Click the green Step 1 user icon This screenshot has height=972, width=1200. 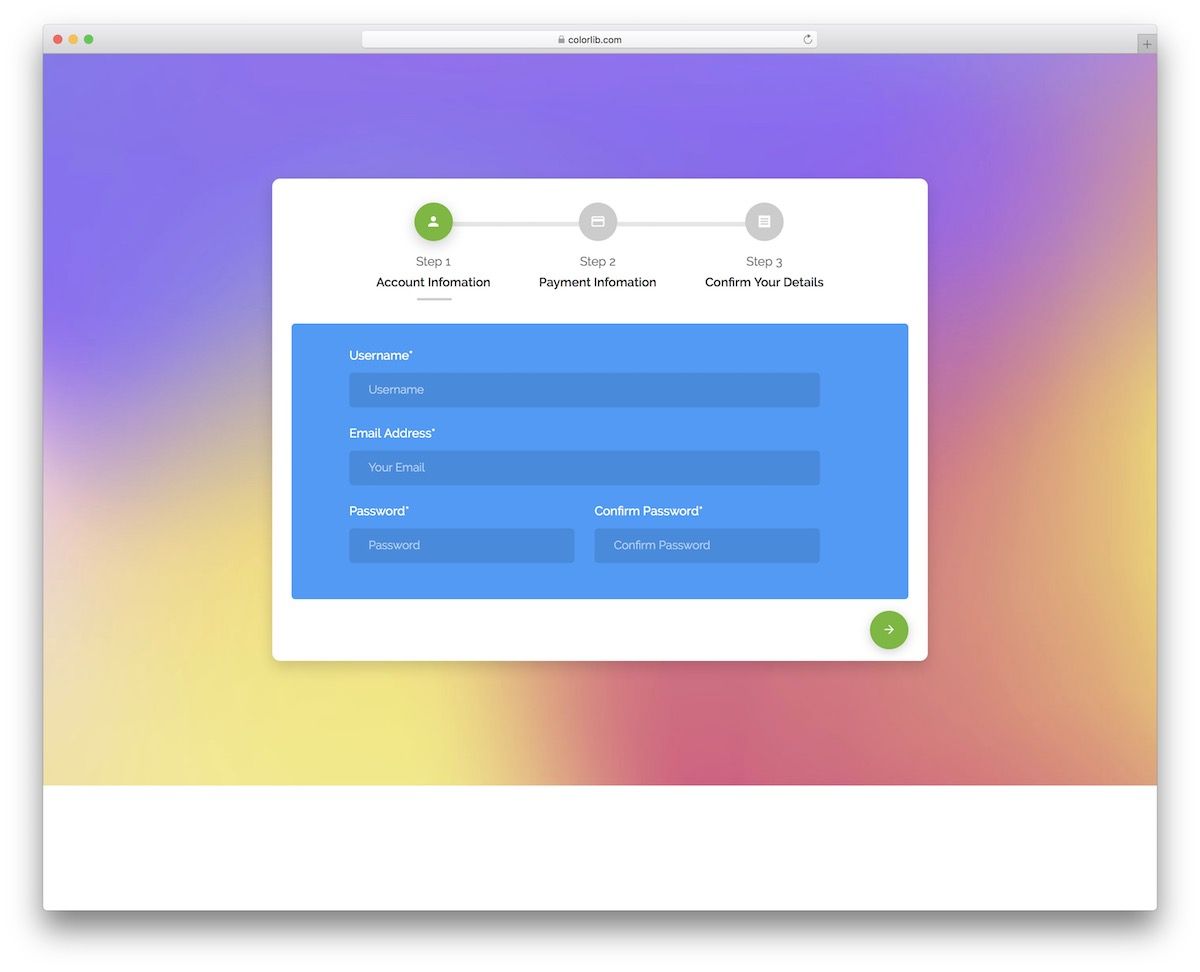433,222
